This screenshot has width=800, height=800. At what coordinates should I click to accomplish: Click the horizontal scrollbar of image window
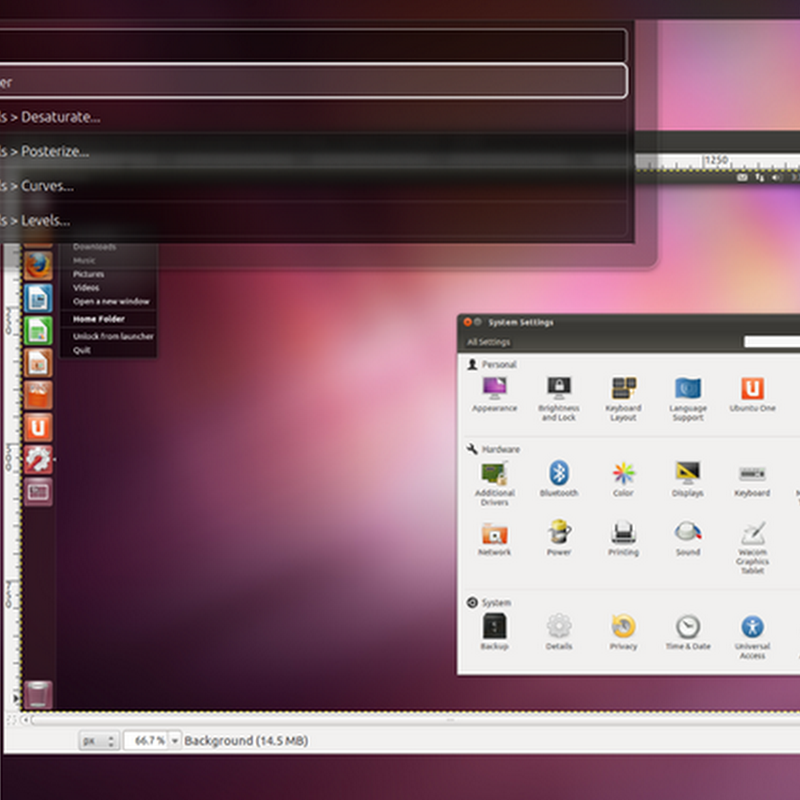415,720
